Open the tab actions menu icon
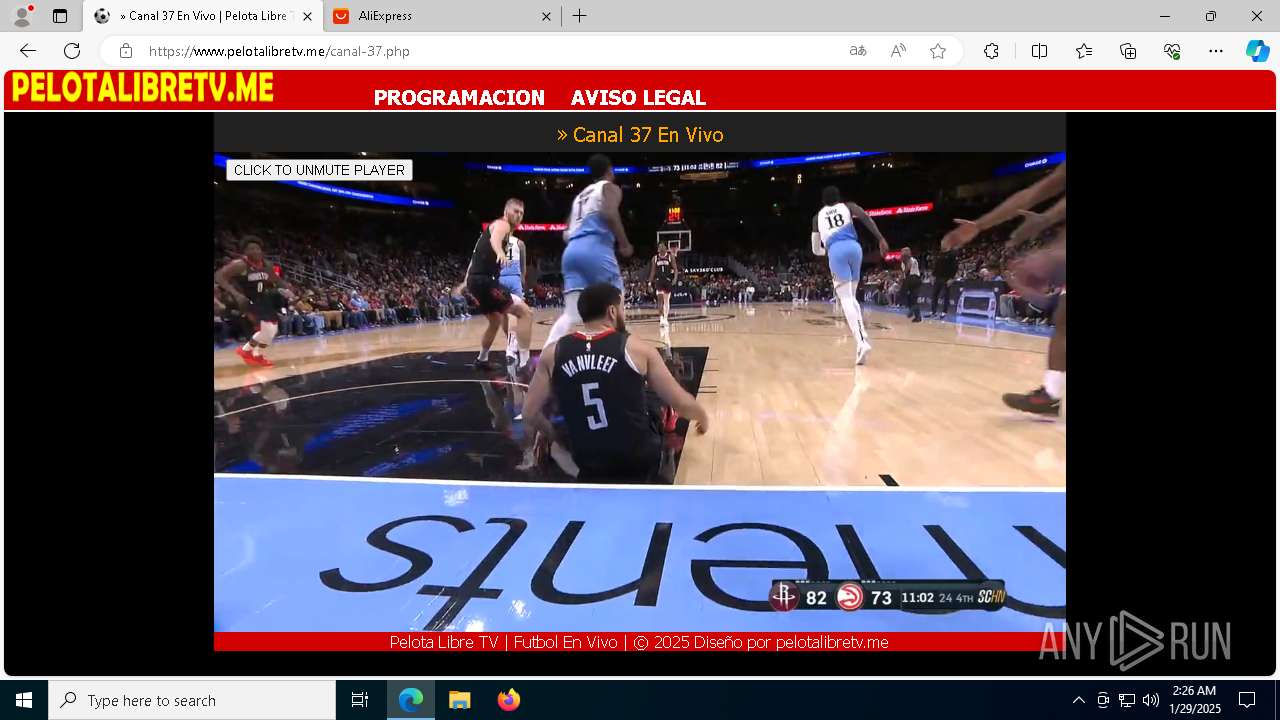 [x=60, y=16]
